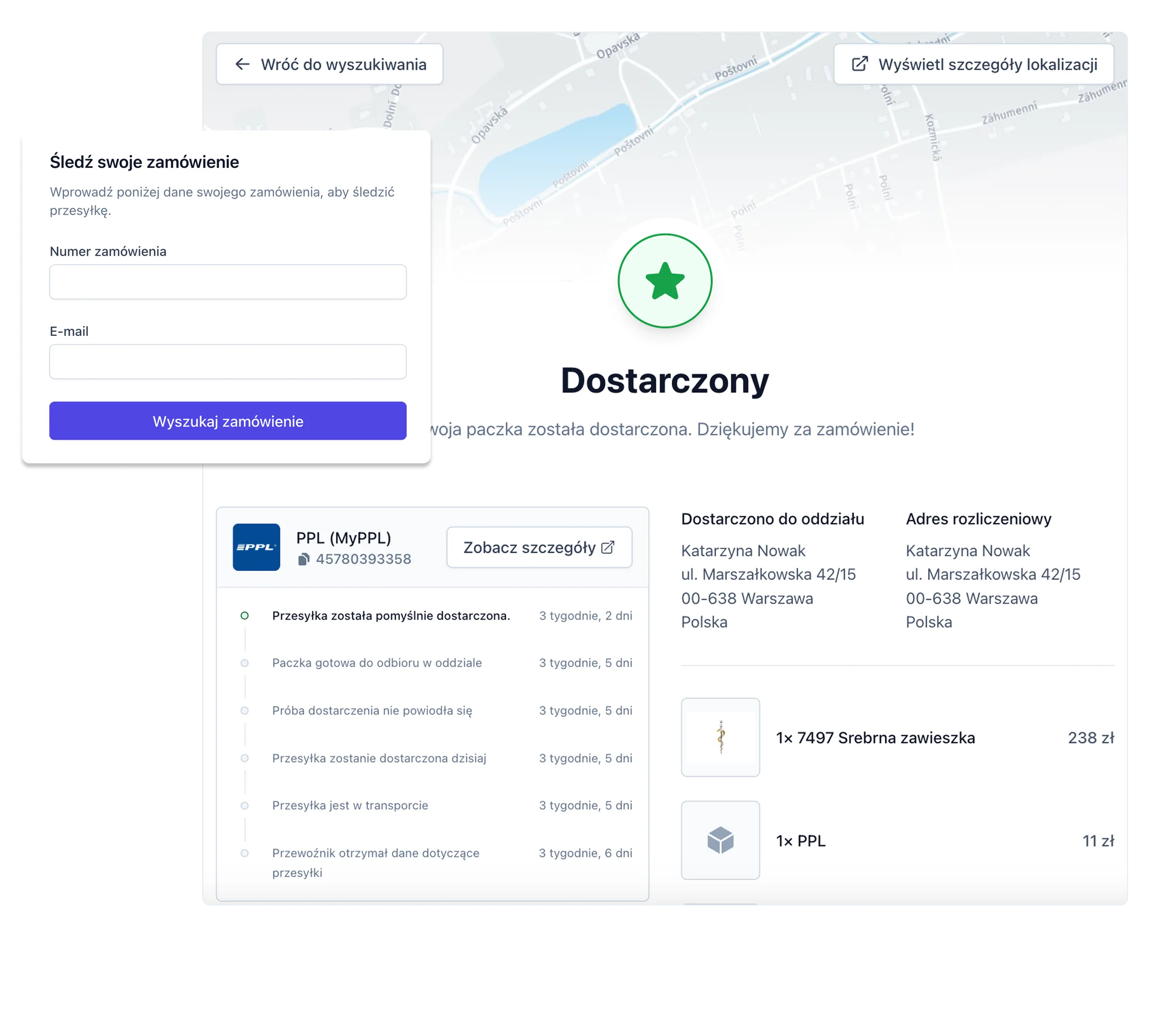This screenshot has height=1036, width=1151.
Task: Open Wyświetl szczegóły lokalizacji
Action: point(974,64)
